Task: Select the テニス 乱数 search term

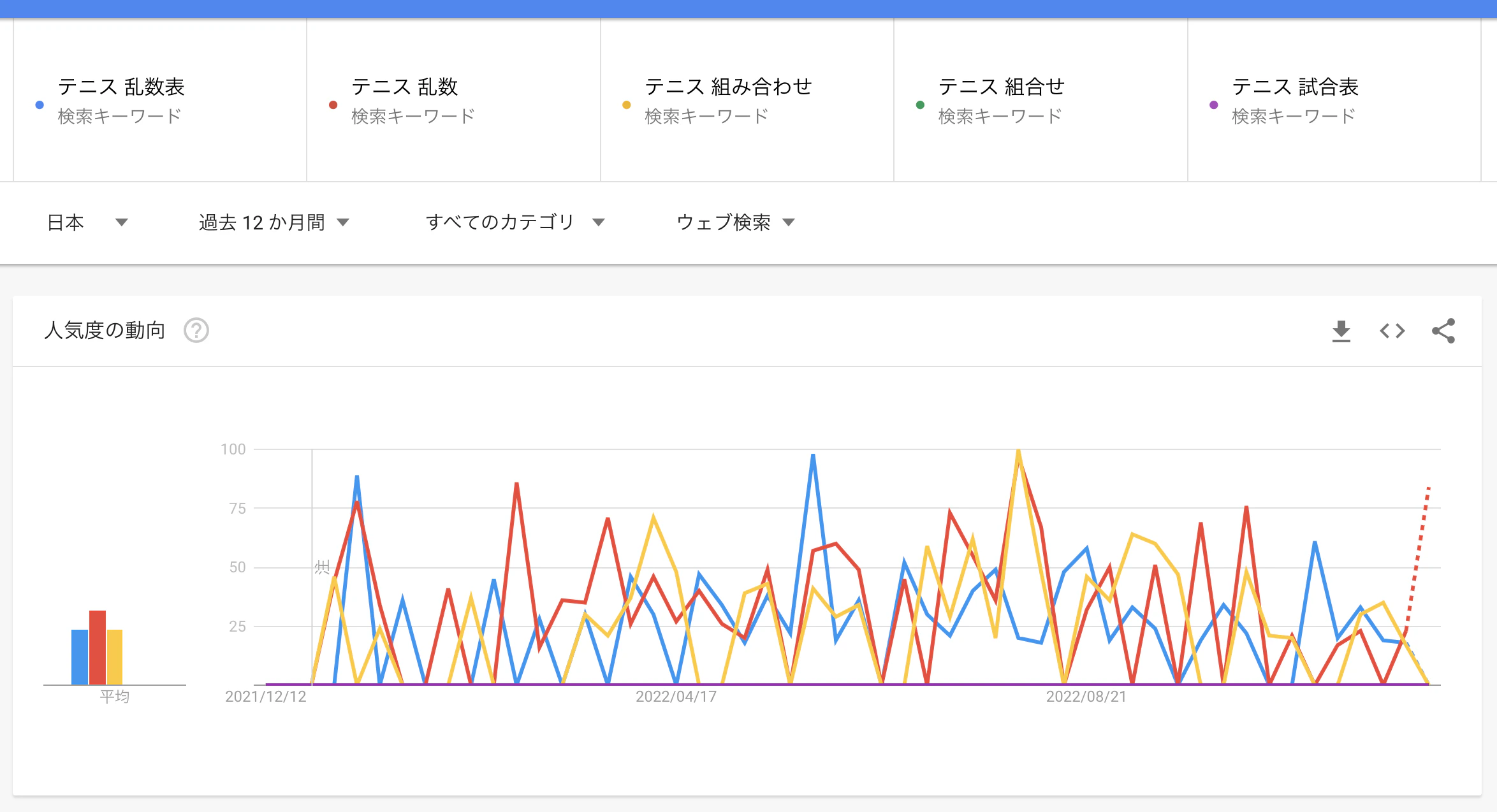Action: click(x=405, y=87)
